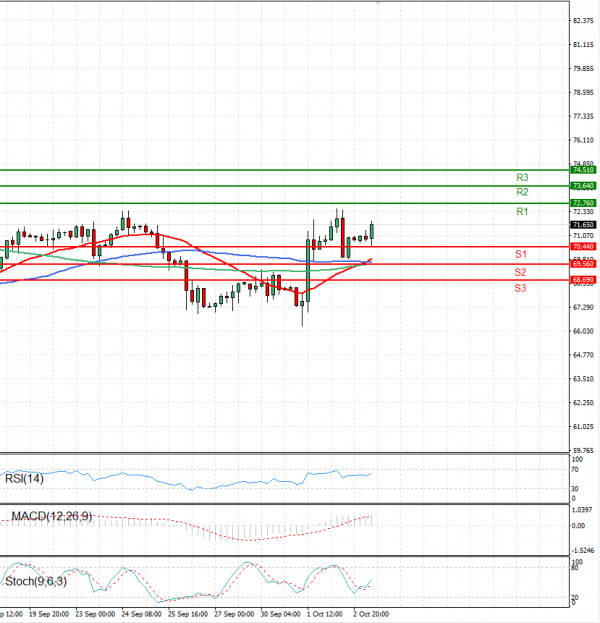This screenshot has width=600, height=623.
Task: Select the 70.440 support price tag
Action: tap(583, 247)
